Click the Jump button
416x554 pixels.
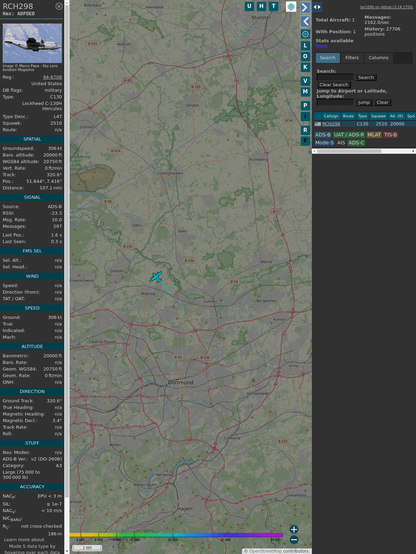(364, 102)
